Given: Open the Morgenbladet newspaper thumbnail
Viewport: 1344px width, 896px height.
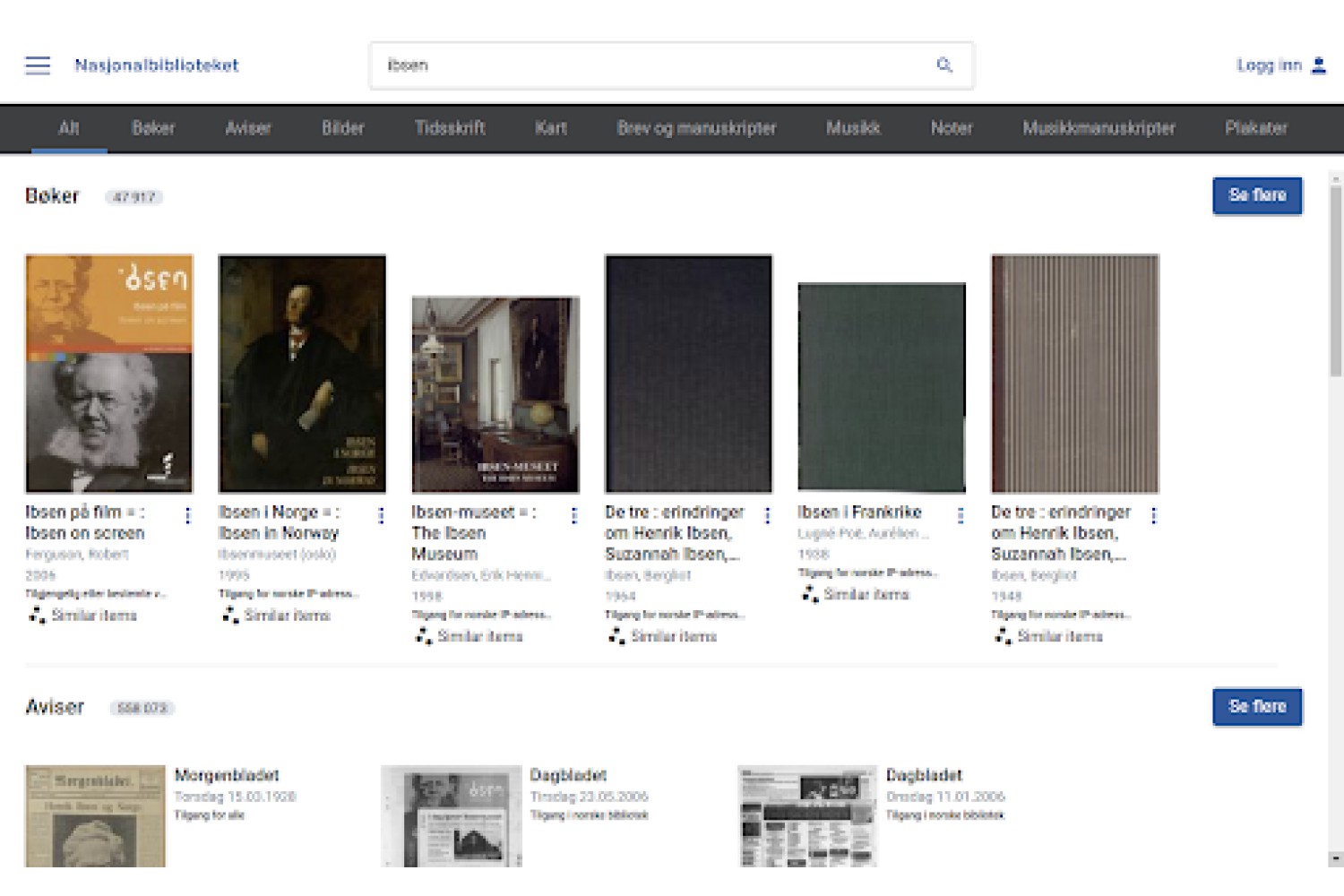Looking at the screenshot, I should pos(95,816).
